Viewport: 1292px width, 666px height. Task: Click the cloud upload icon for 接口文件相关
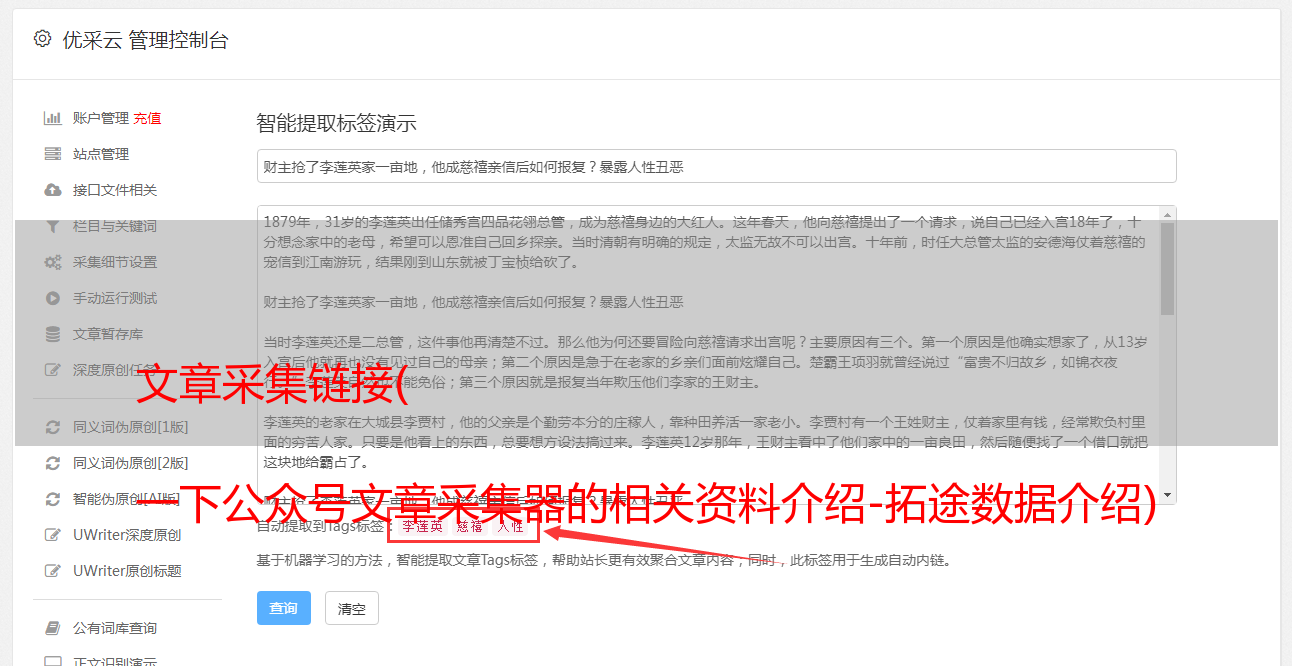click(53, 190)
